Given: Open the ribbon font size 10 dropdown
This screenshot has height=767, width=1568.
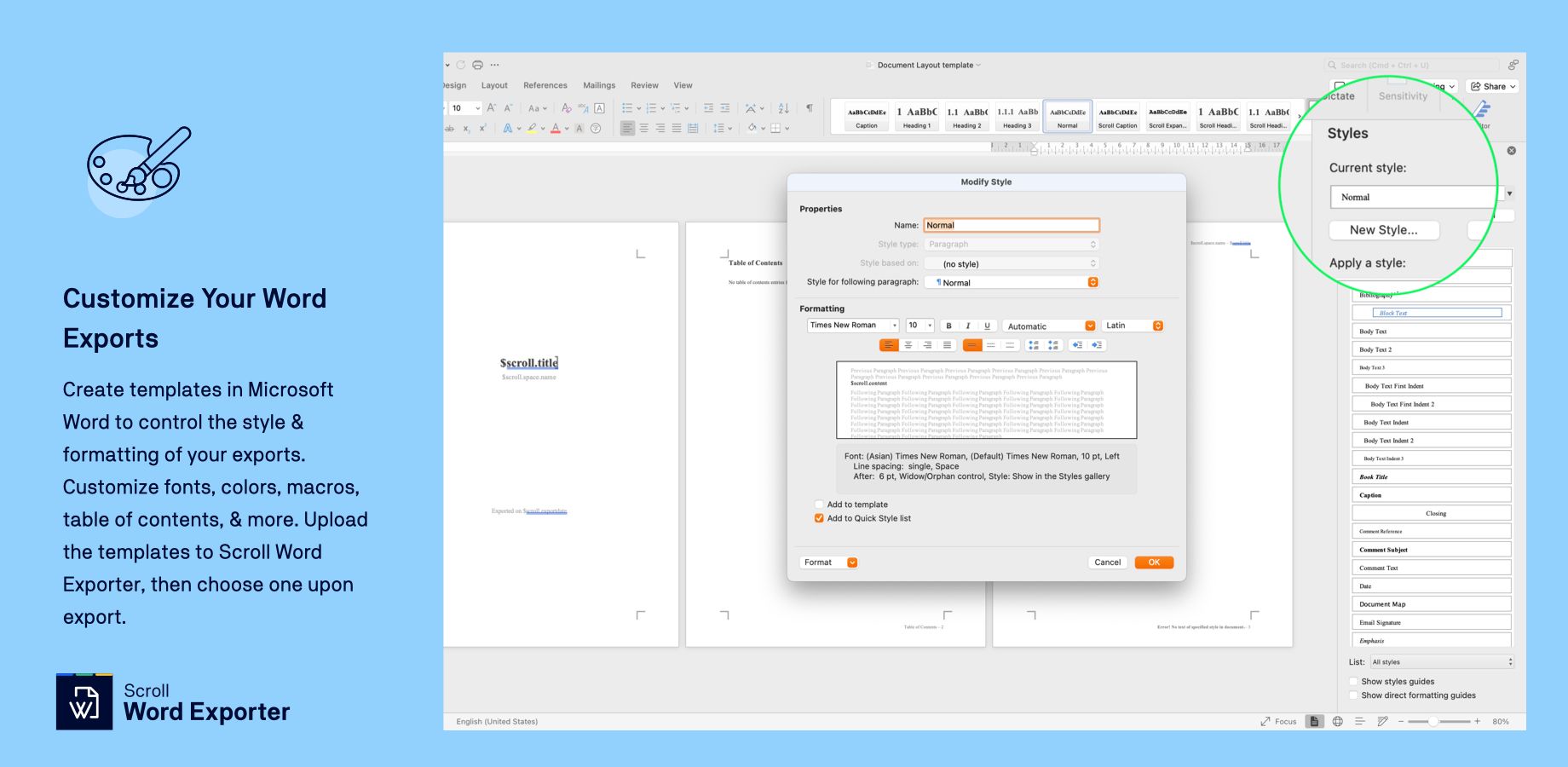Looking at the screenshot, I should (477, 108).
